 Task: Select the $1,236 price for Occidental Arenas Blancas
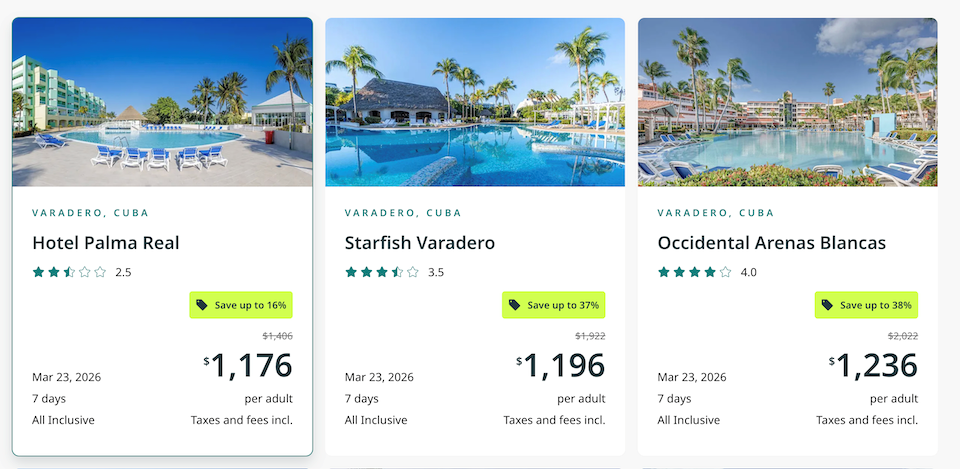pyautogui.click(x=874, y=366)
